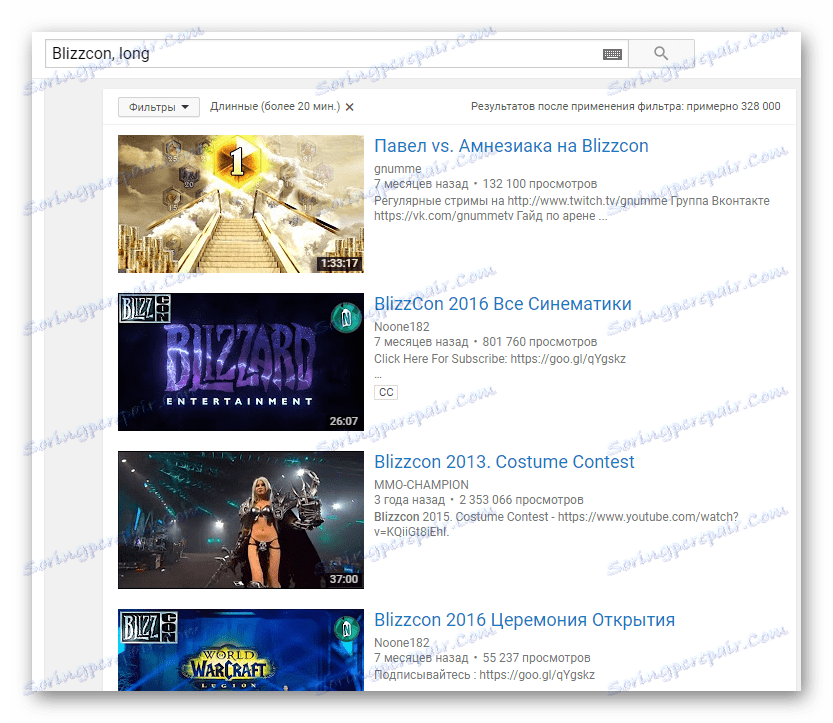This screenshot has width=833, height=723.
Task: Click description 'Blizzcon 2015. Costume Contest' line
Action: coord(556,524)
